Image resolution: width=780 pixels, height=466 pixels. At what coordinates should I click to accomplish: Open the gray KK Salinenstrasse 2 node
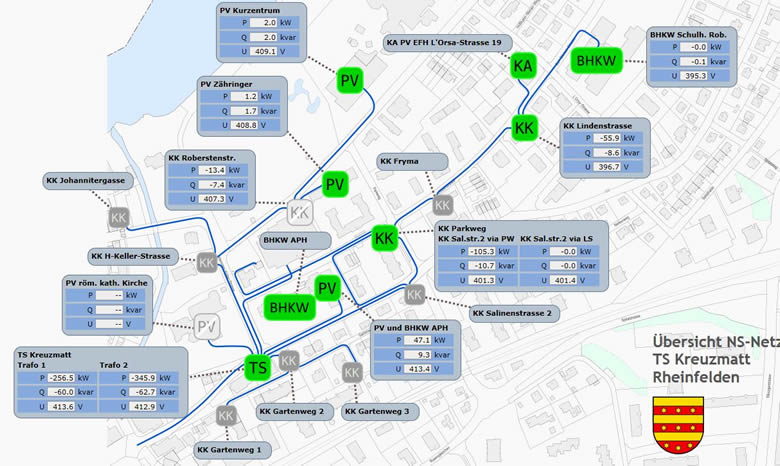tap(414, 295)
